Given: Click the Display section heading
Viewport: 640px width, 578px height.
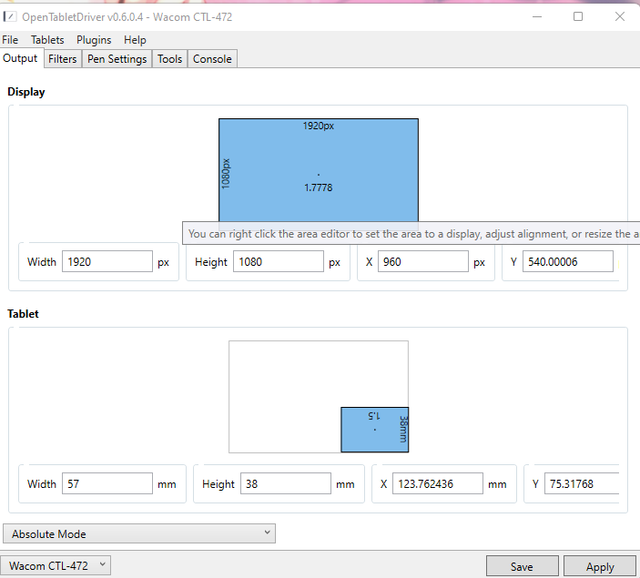Looking at the screenshot, I should pyautogui.click(x=26, y=92).
